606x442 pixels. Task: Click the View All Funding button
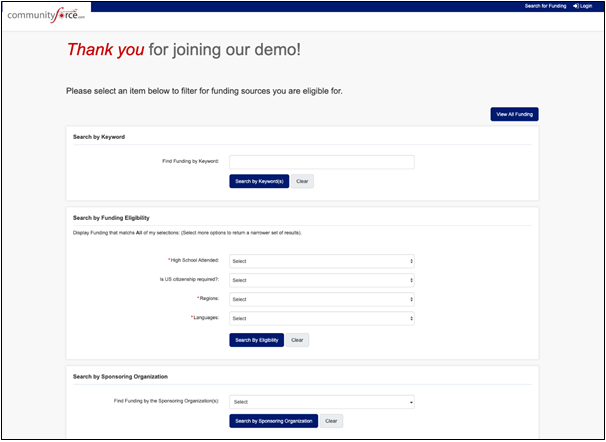click(514, 114)
